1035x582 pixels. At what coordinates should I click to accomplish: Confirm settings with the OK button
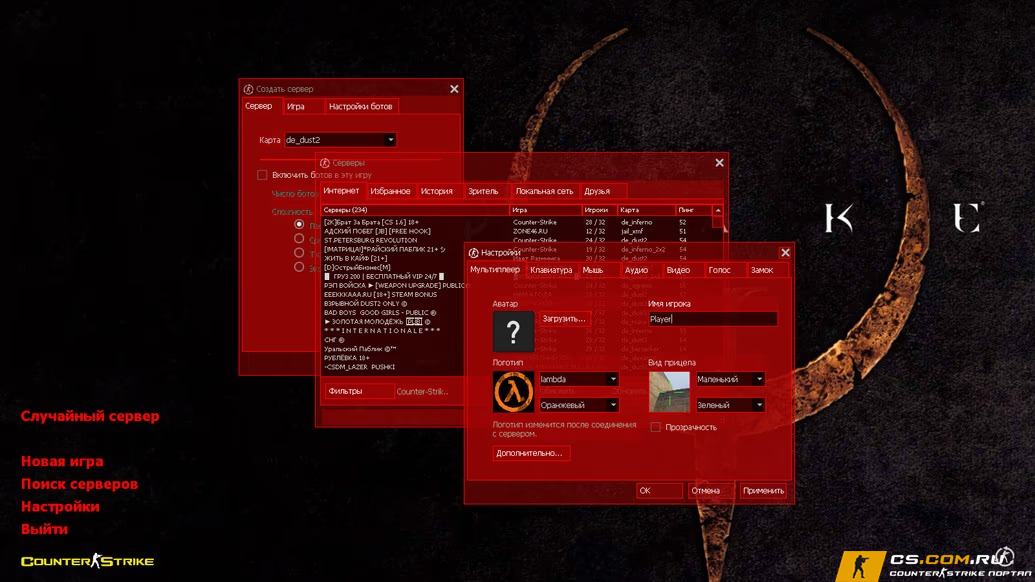(x=659, y=491)
